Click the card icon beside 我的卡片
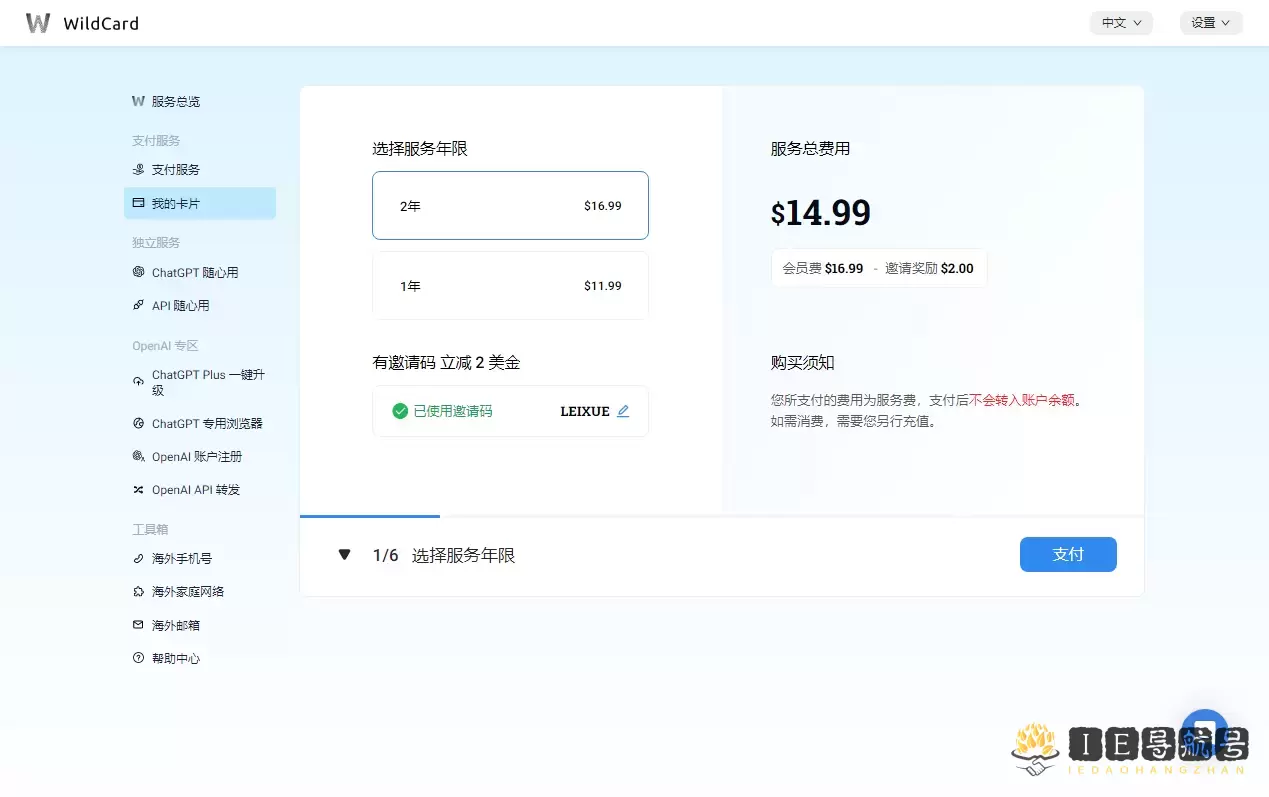1269x797 pixels. coord(139,203)
